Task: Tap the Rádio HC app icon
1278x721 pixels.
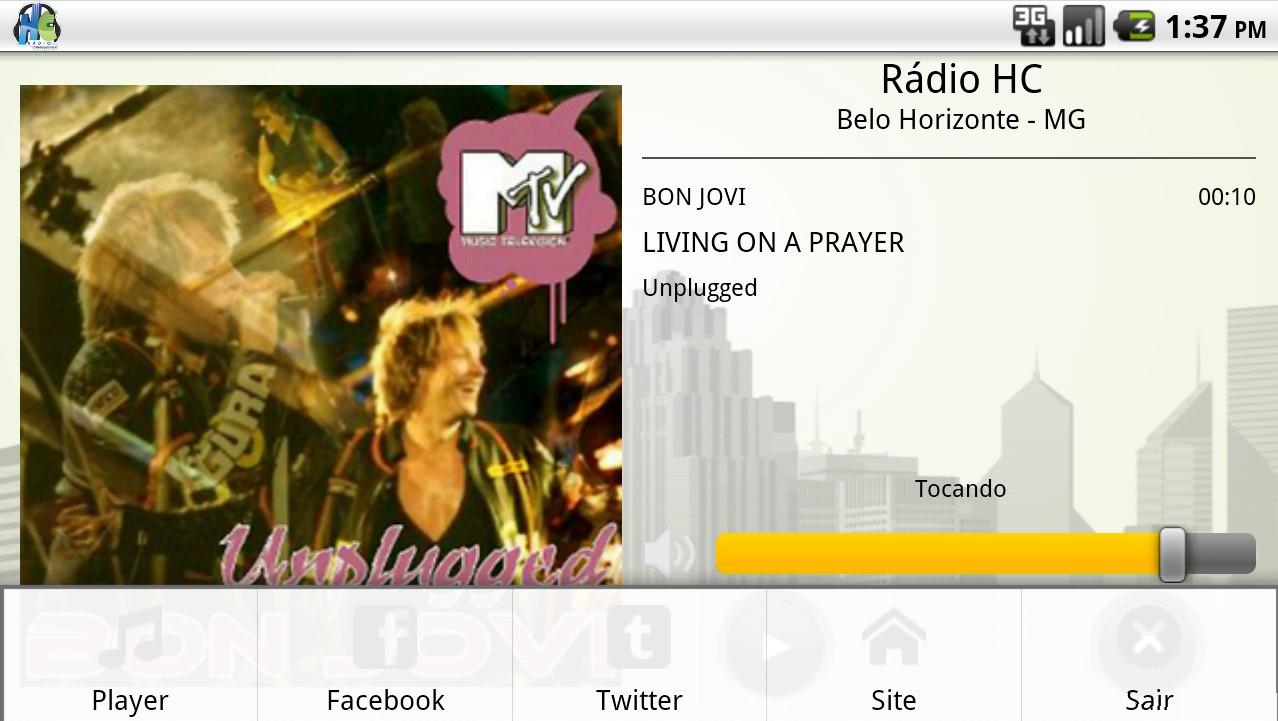Action: point(37,25)
